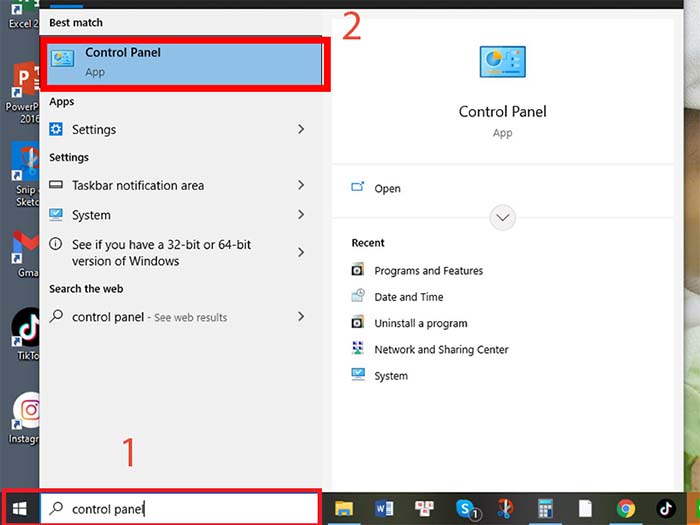Open 32-bit or 64-bit version result
Screen dimensions: 700x525
point(179,253)
